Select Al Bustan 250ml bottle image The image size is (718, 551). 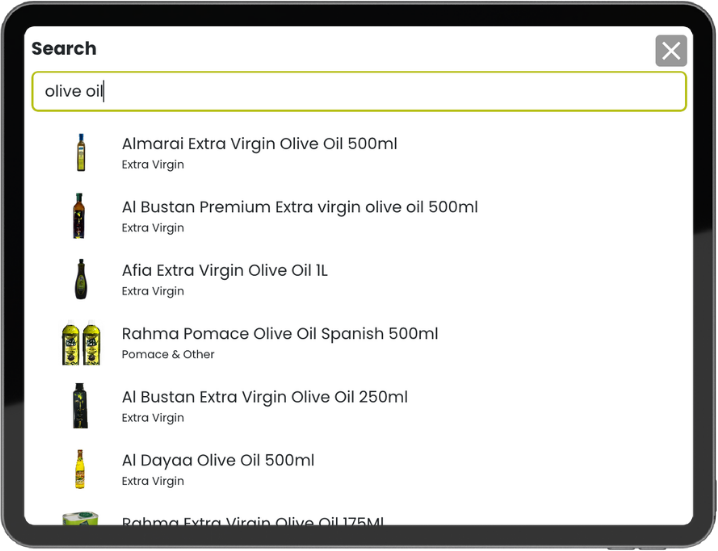[80, 406]
